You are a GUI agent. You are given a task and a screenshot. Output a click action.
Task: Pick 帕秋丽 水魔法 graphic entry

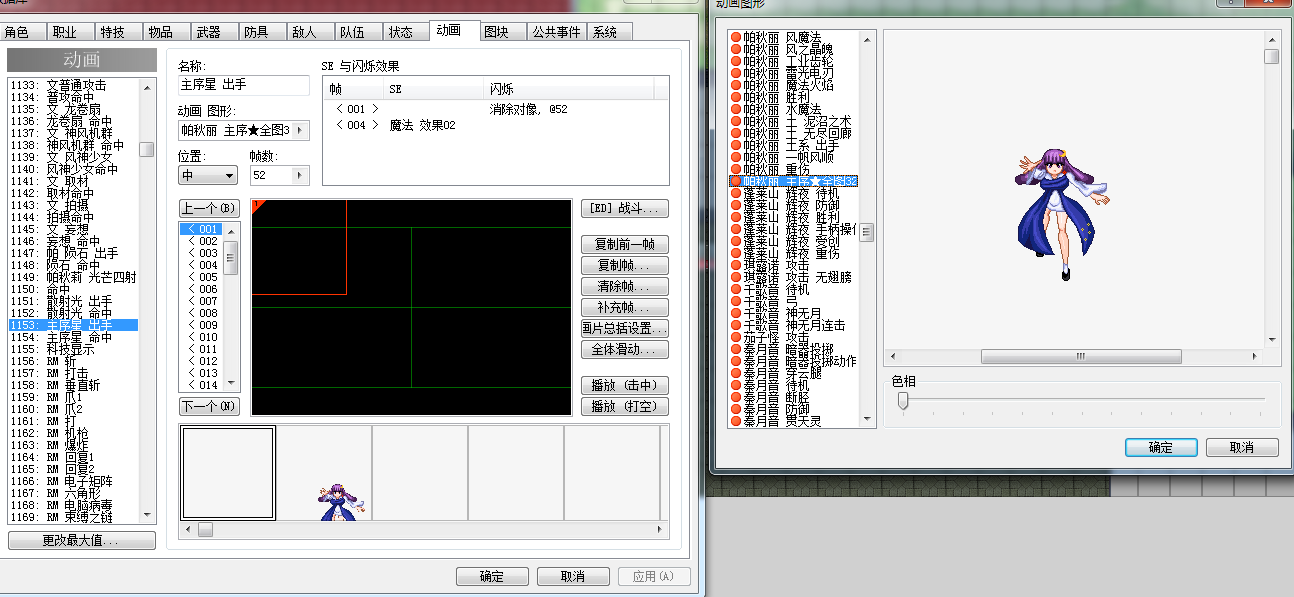coord(794,109)
